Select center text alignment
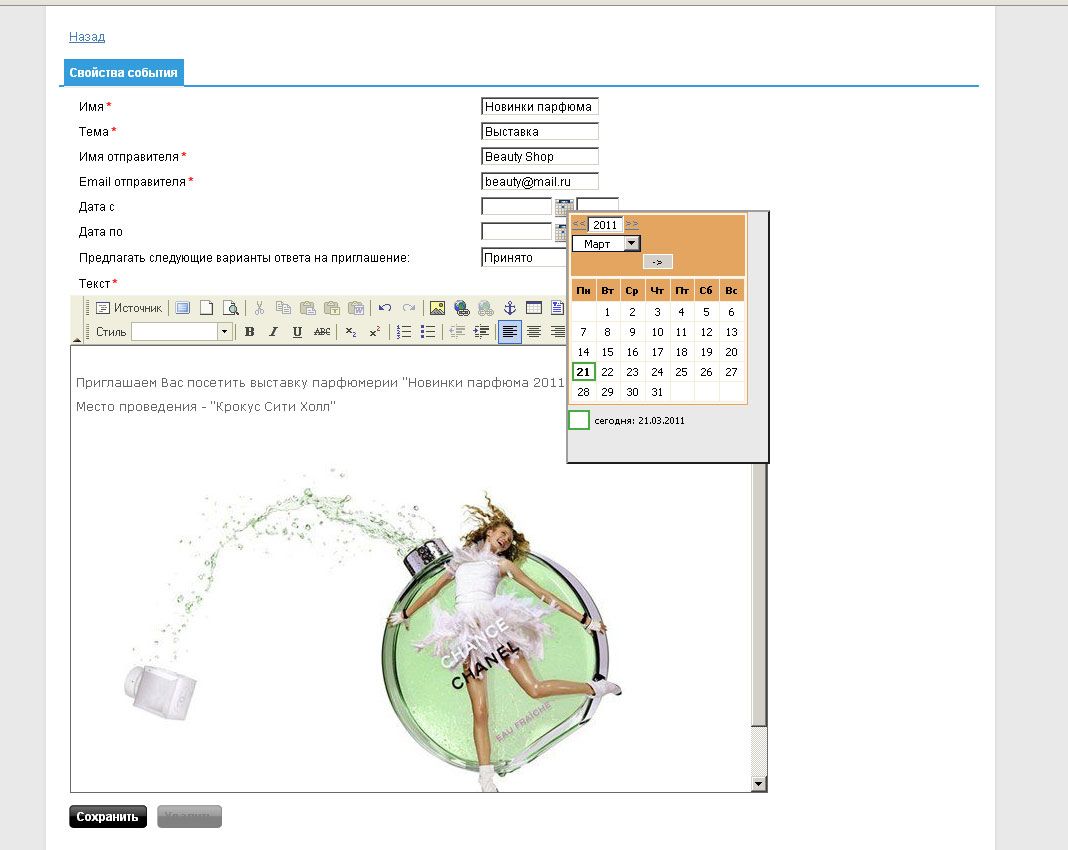 (534, 332)
